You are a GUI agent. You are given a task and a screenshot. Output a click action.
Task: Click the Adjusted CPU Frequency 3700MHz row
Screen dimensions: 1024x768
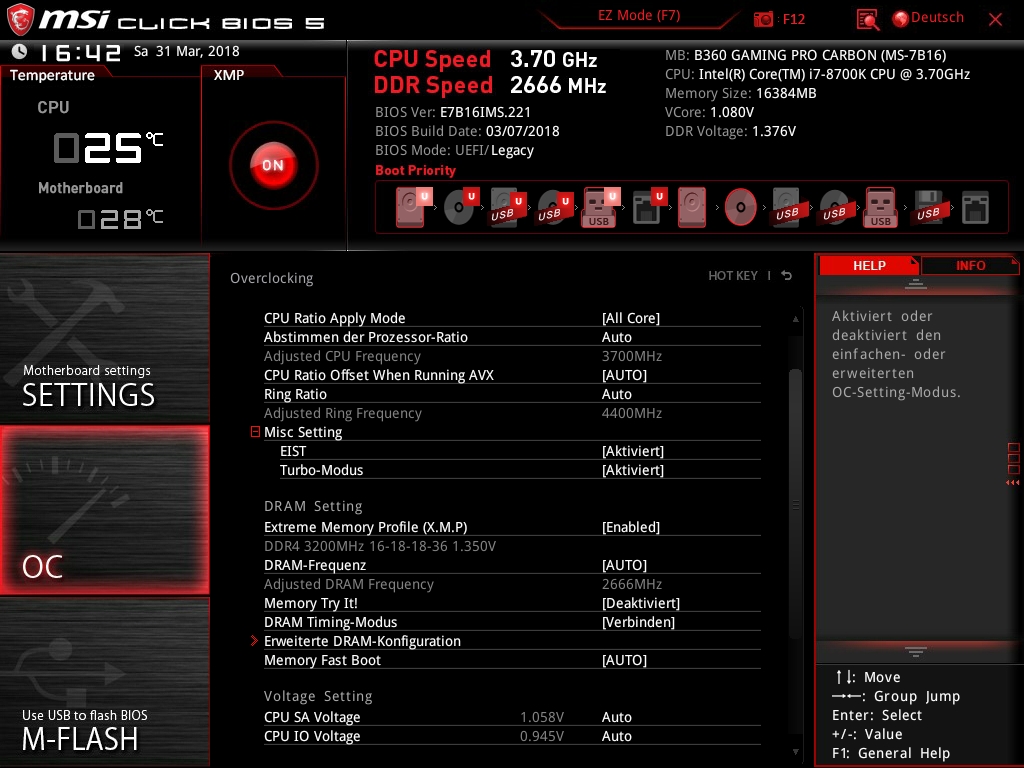(x=512, y=356)
